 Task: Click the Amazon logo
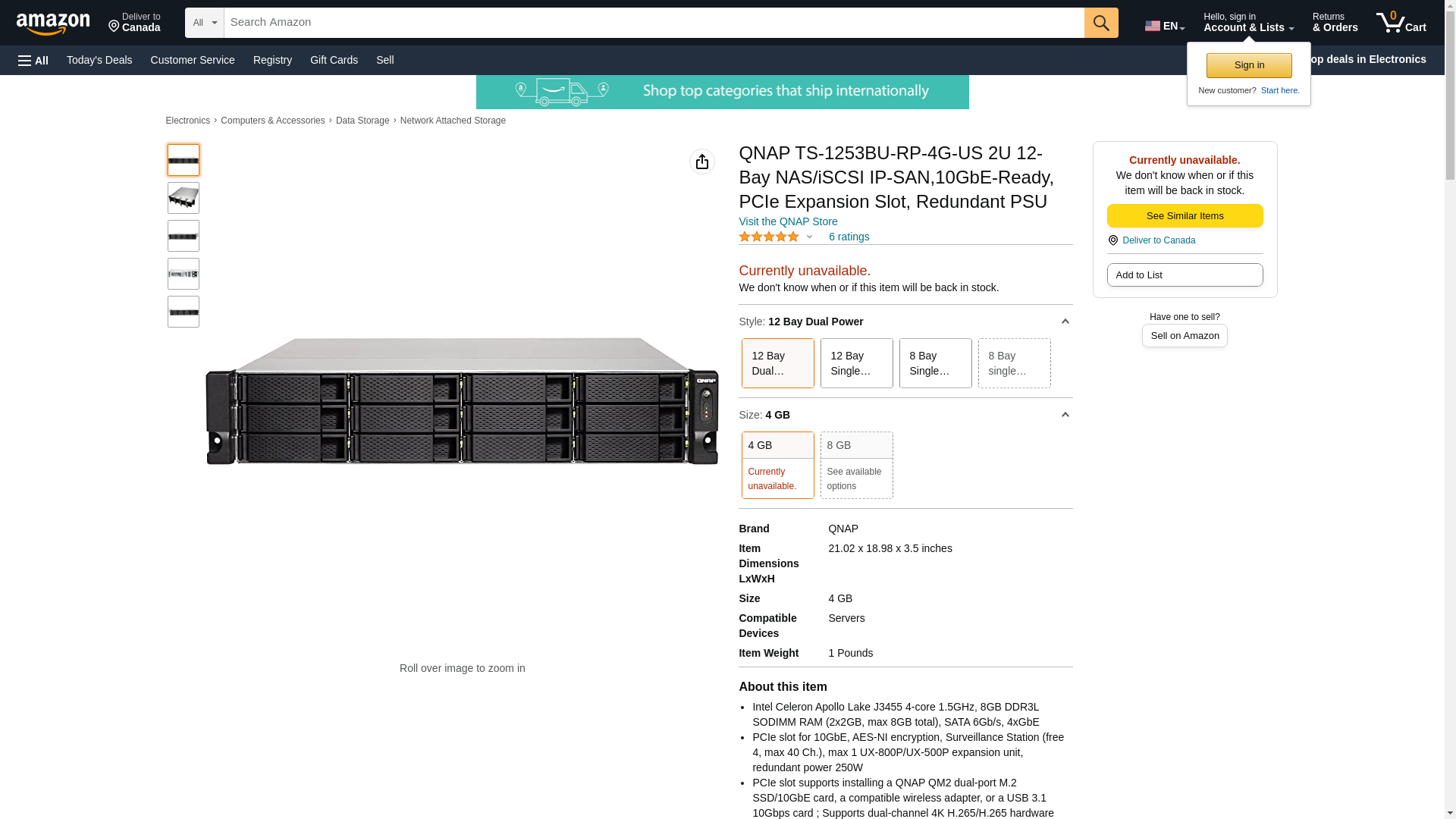(x=53, y=24)
